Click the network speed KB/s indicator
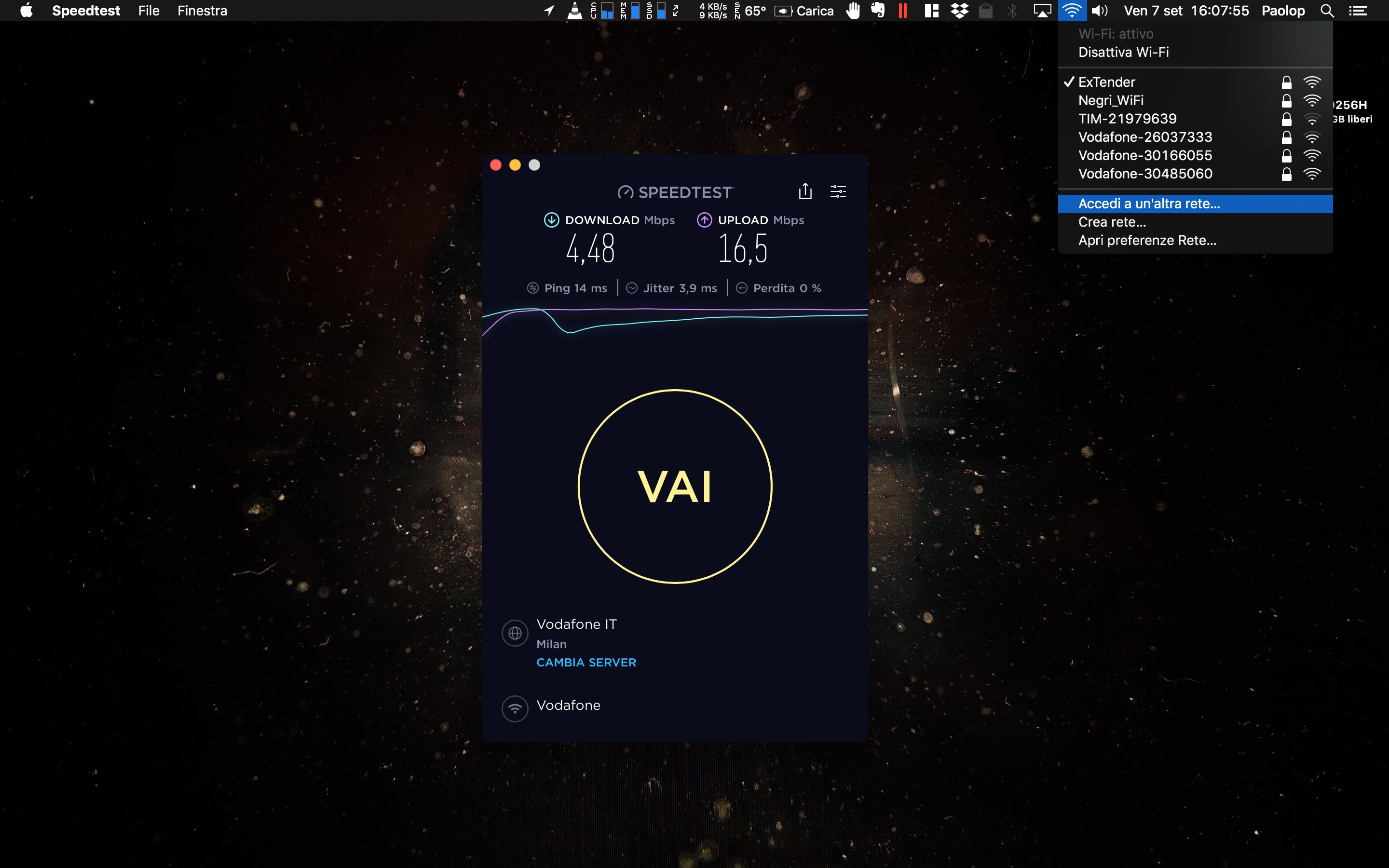The height and width of the screenshot is (868, 1389). [x=713, y=10]
